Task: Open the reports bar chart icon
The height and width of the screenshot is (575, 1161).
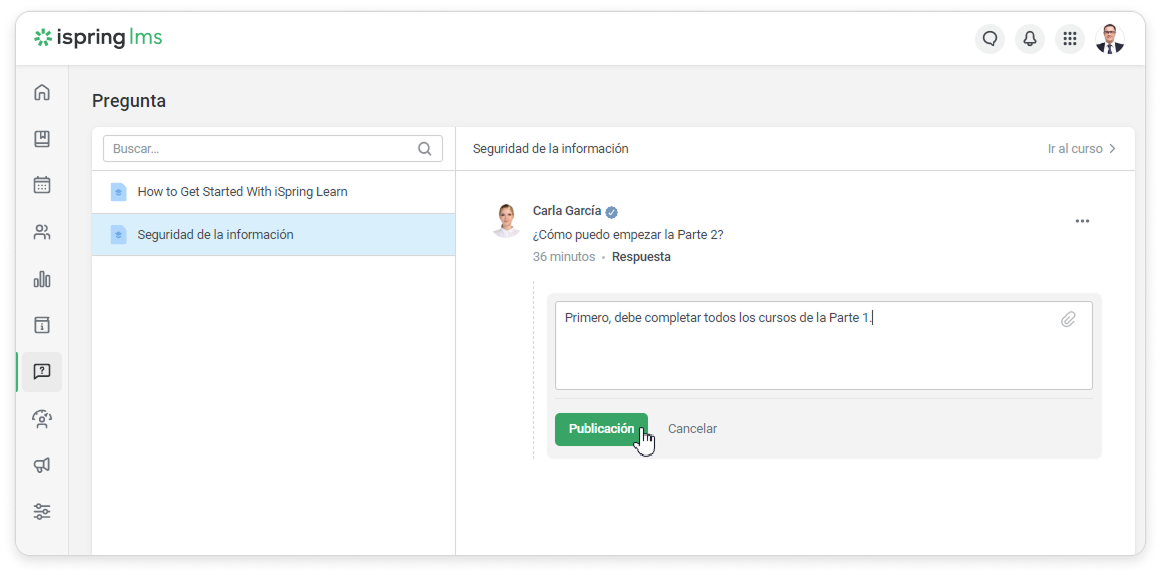Action: (x=42, y=279)
